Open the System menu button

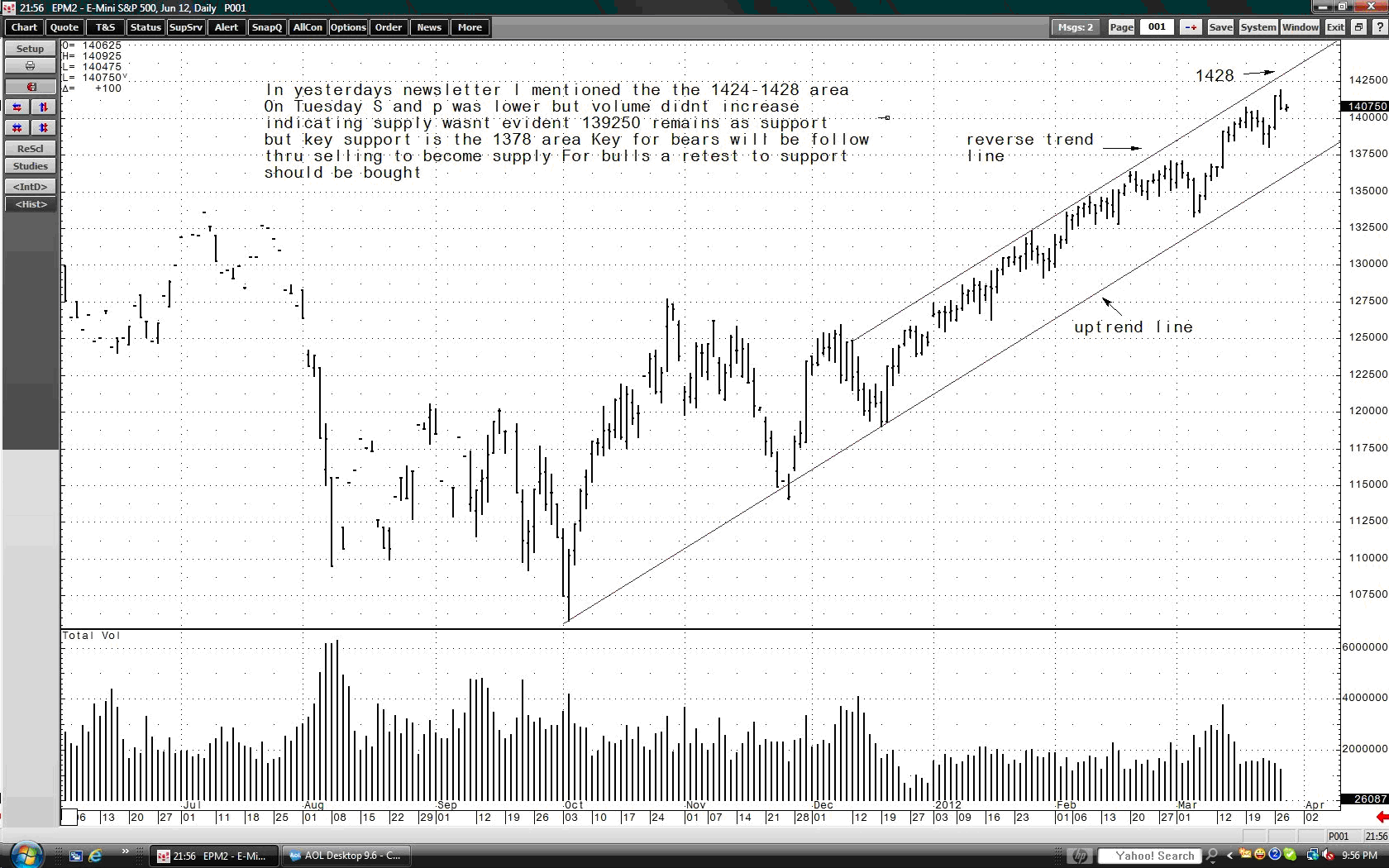(1258, 27)
